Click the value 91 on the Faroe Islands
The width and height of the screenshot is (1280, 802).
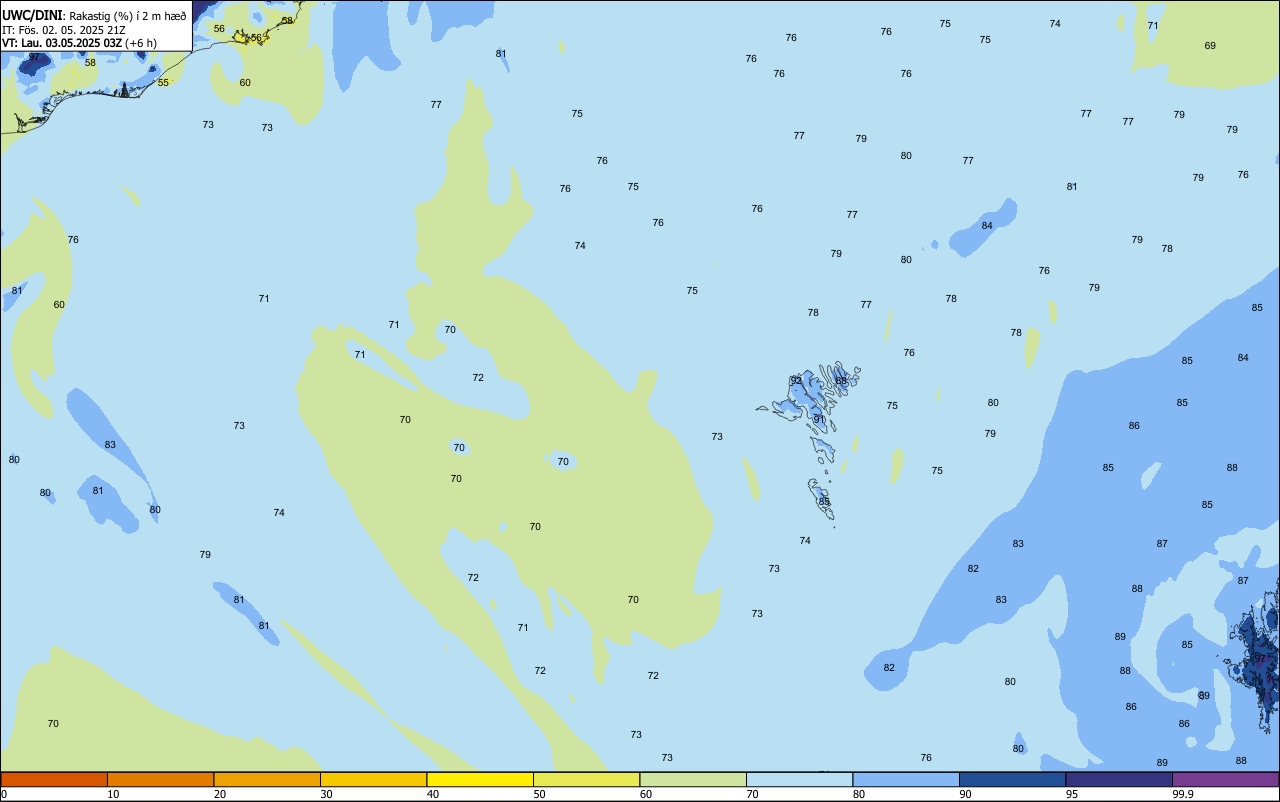pos(819,419)
